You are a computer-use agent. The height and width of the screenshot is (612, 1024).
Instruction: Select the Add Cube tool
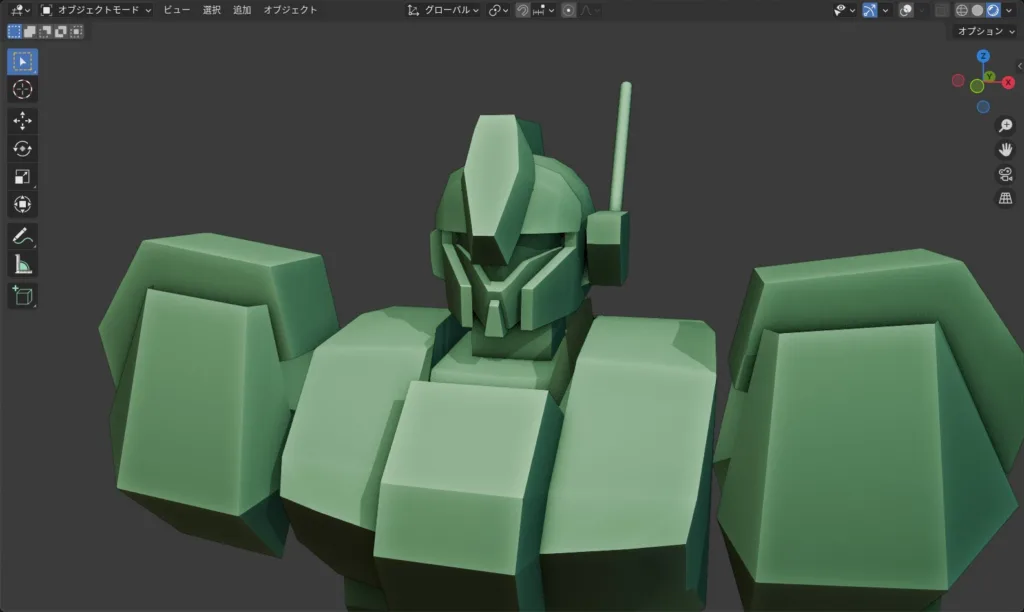pyautogui.click(x=22, y=295)
